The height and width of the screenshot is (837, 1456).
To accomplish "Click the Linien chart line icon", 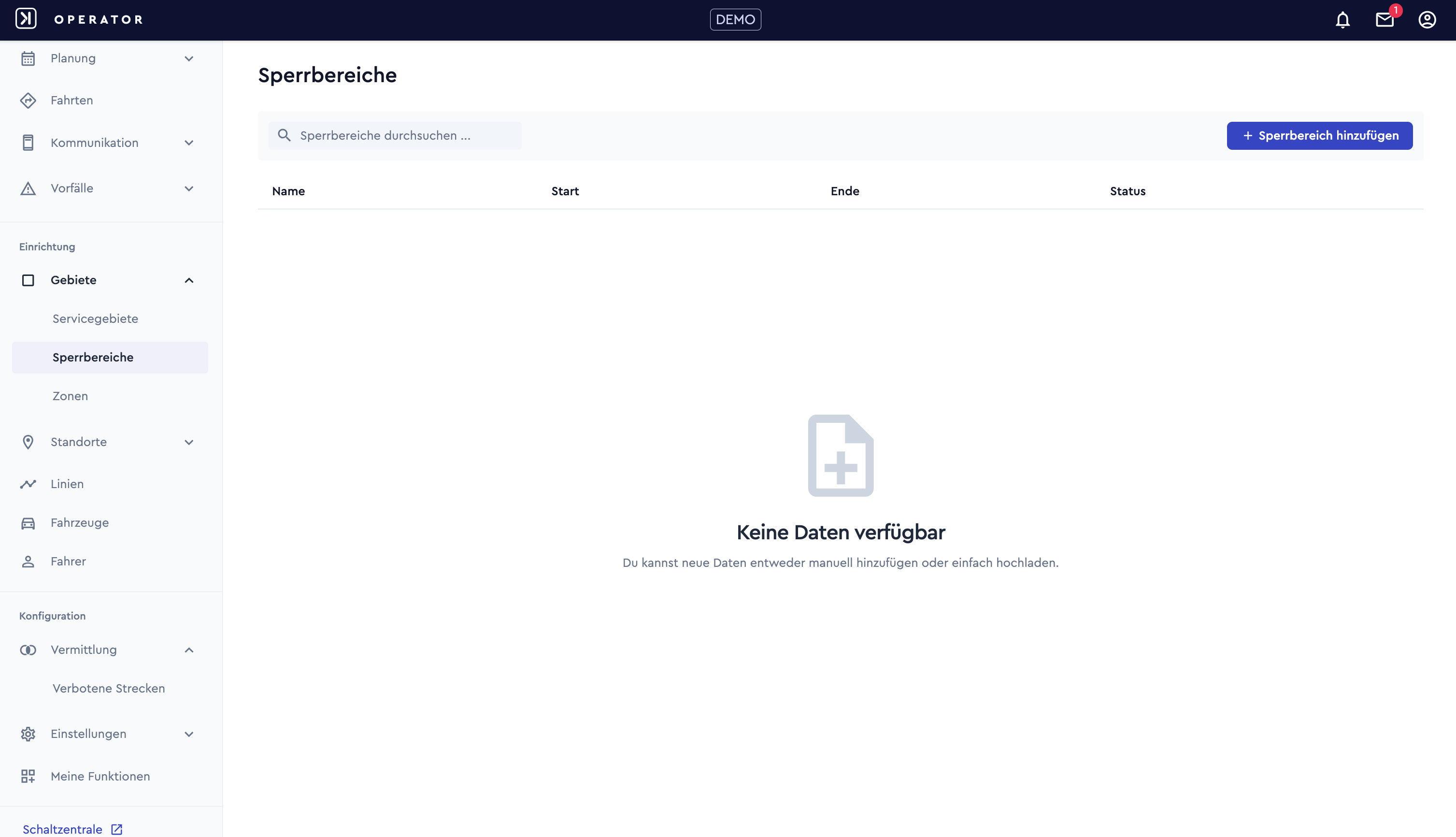I will click(28, 484).
